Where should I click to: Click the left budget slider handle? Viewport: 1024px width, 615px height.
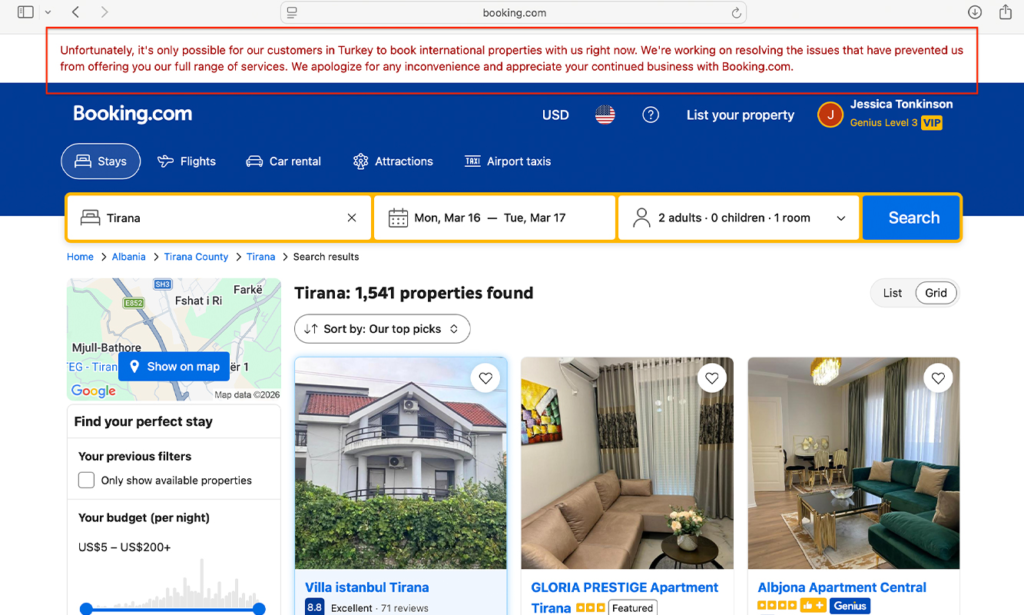pyautogui.click(x=86, y=609)
